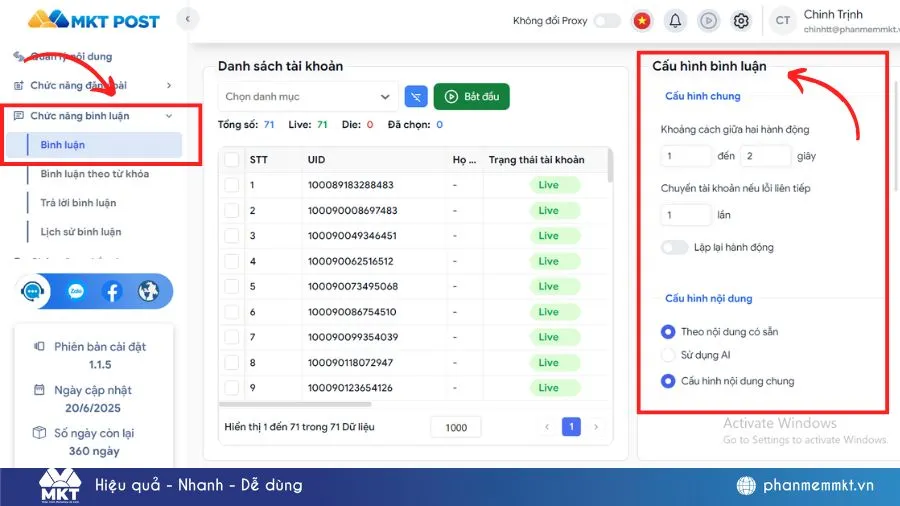Toggle the Không đổi Proxy switch
This screenshot has height=506, width=900.
tap(607, 21)
